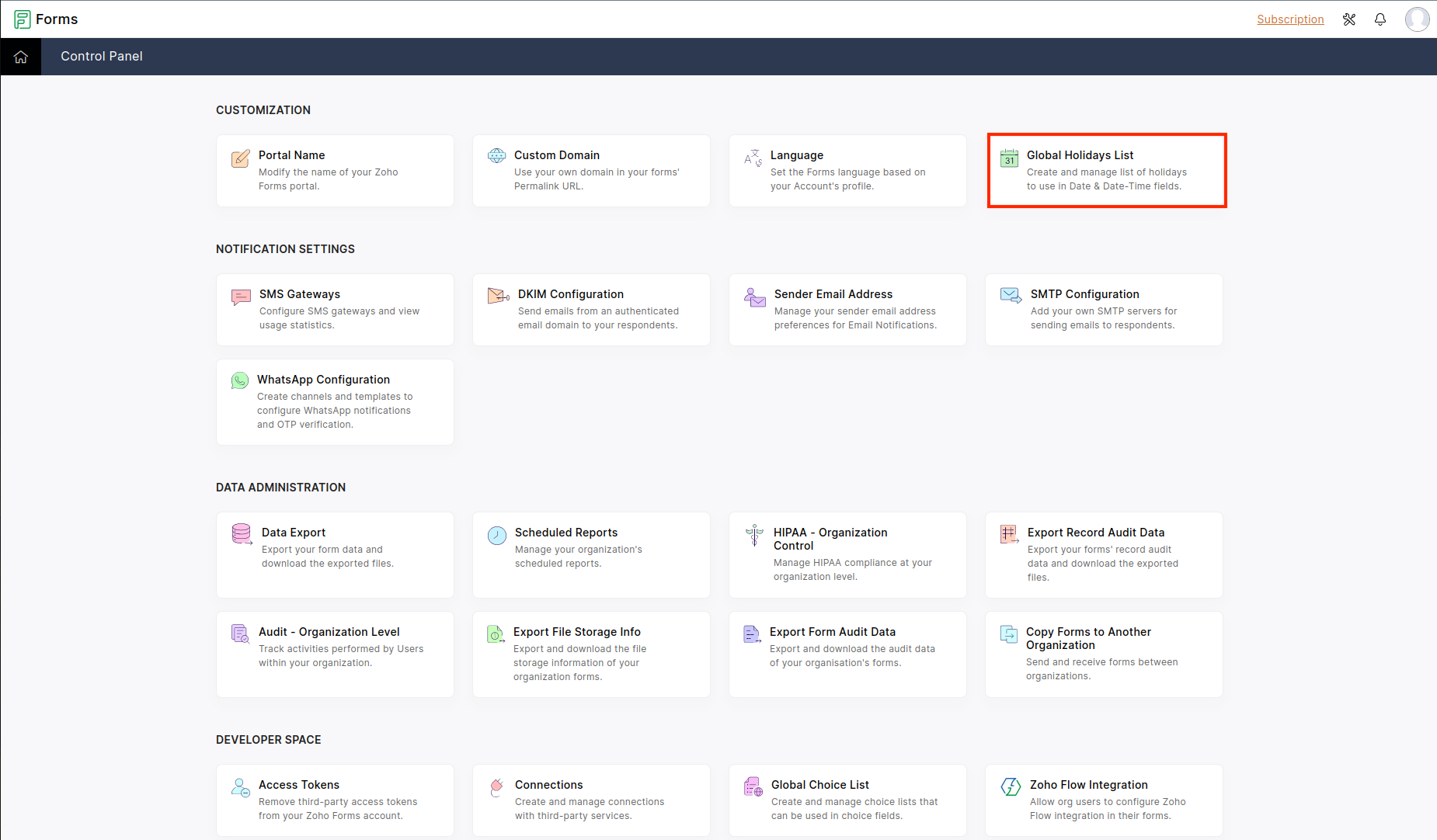Open the notifications bell icon
The image size is (1437, 840).
coord(1380,19)
